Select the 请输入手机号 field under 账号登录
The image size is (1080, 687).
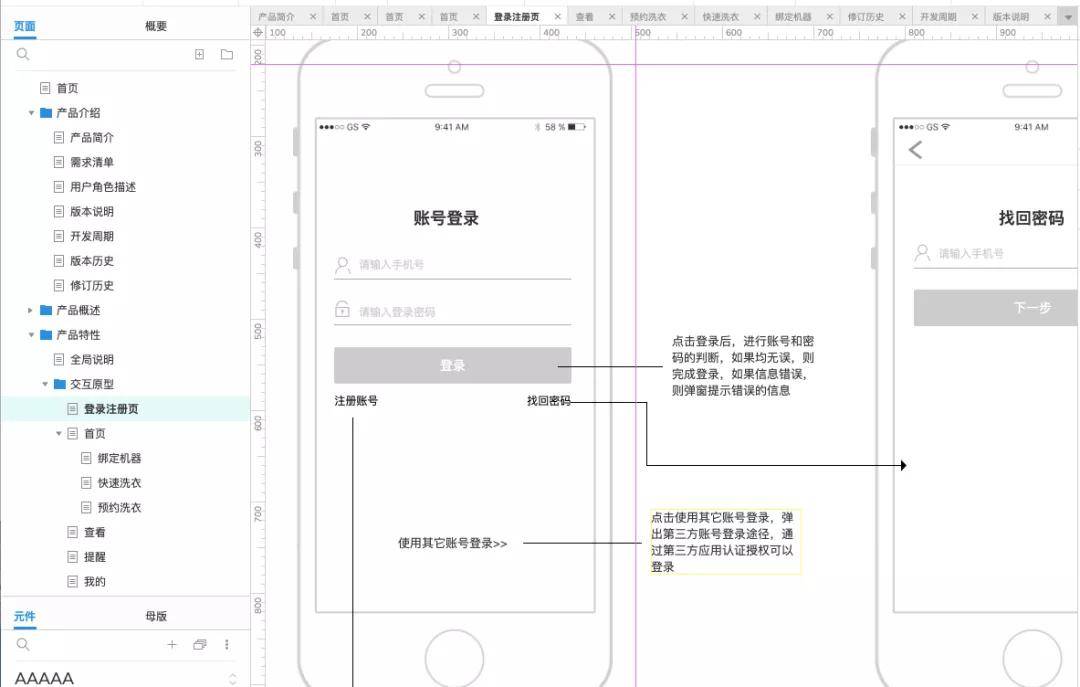tap(453, 265)
